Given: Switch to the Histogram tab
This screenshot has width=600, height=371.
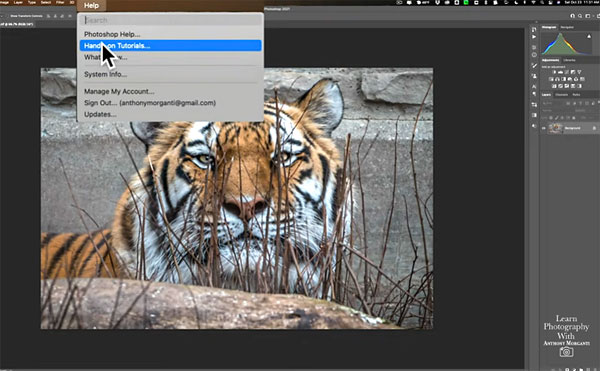Looking at the screenshot, I should click(549, 27).
